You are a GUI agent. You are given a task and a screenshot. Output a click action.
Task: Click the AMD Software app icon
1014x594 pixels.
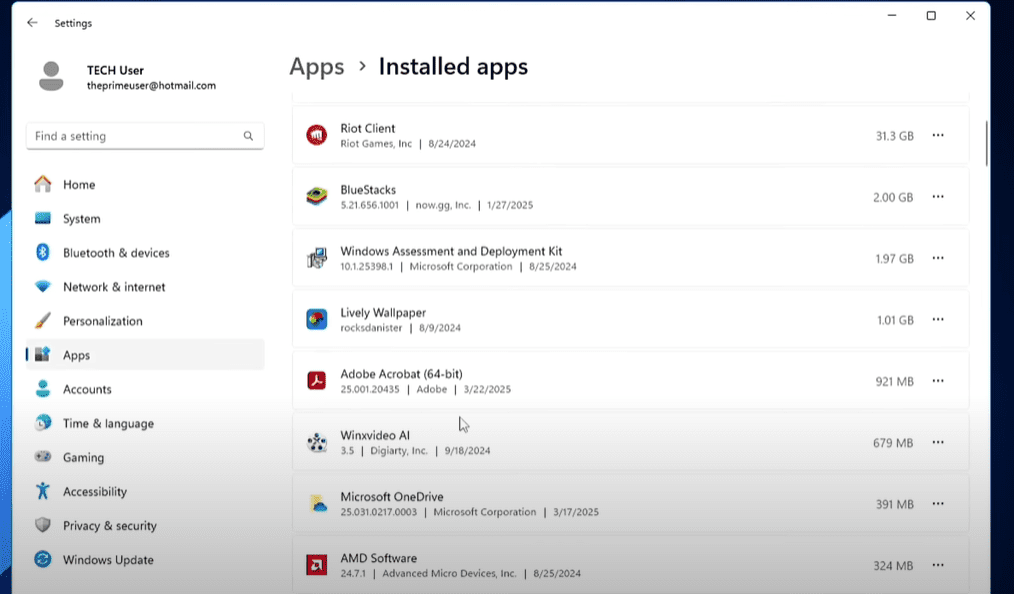click(x=316, y=566)
